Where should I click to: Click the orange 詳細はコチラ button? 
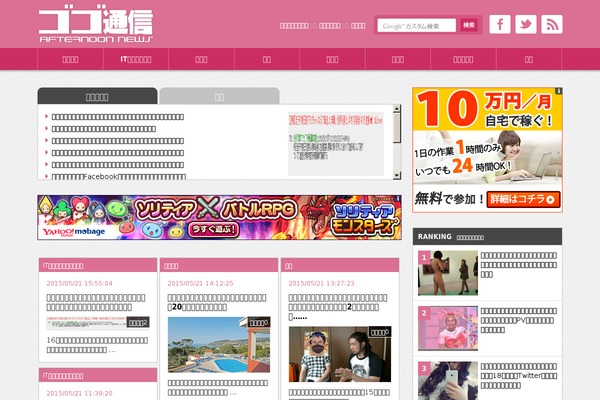(523, 199)
